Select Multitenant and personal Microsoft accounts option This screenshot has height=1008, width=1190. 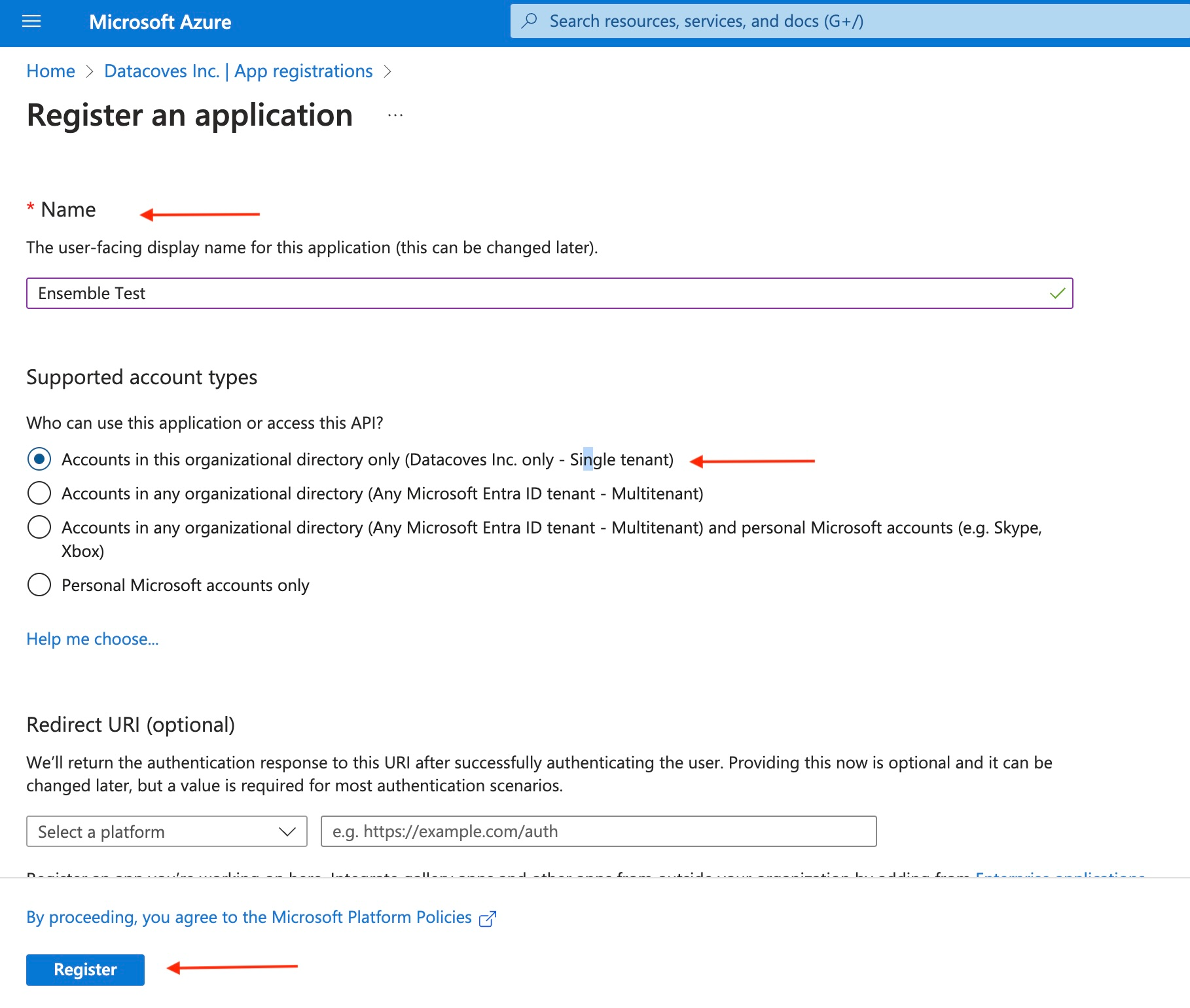point(39,527)
